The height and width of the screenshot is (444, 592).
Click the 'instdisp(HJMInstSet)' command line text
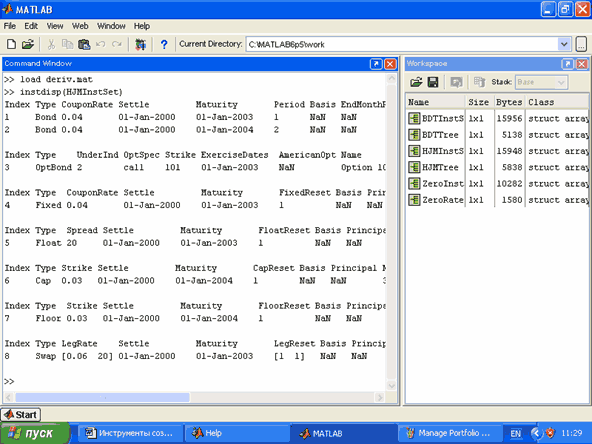[x=71, y=92]
